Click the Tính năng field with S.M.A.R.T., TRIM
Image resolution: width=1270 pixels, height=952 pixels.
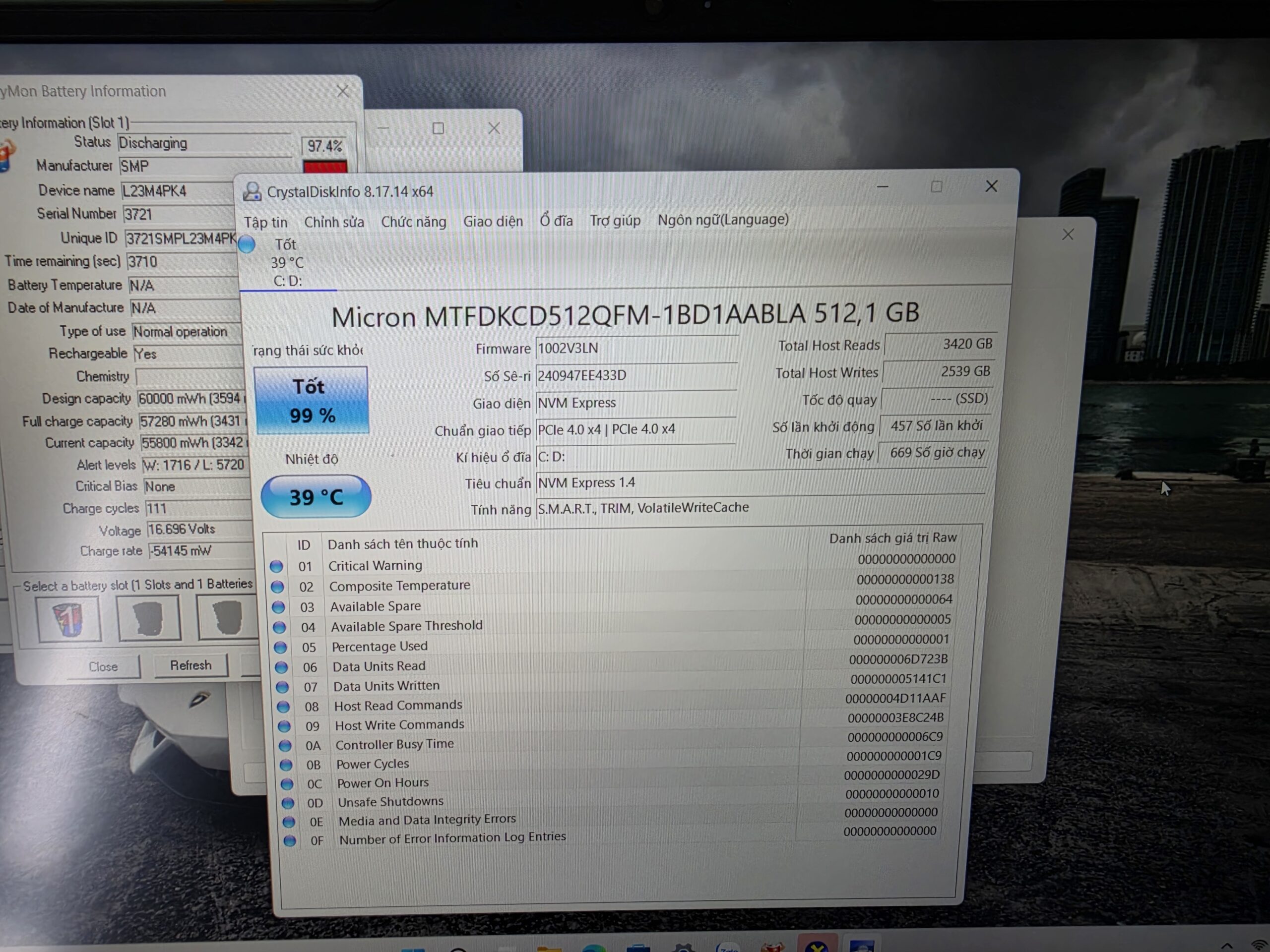[x=760, y=508]
